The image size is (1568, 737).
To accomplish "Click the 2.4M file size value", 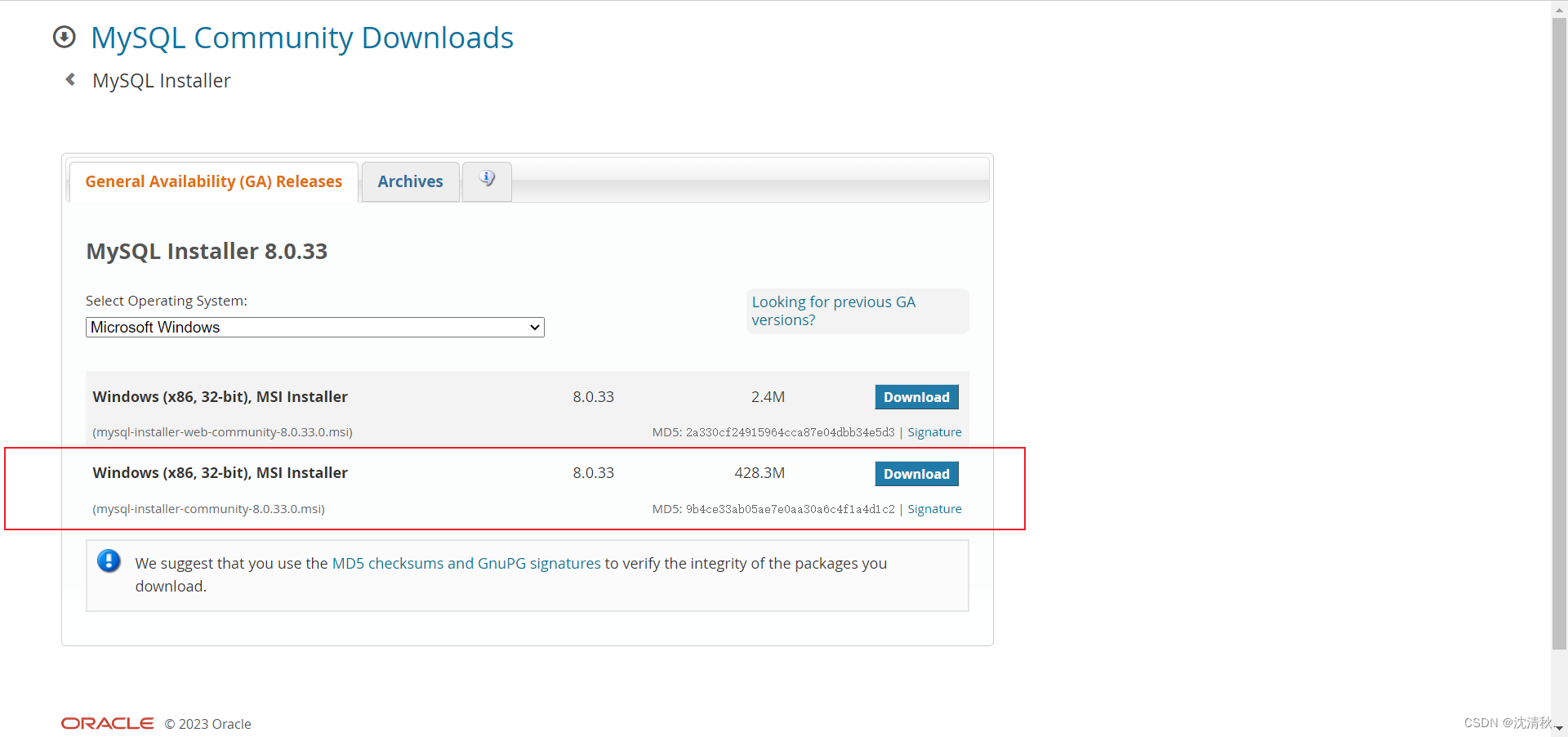I will pyautogui.click(x=768, y=397).
